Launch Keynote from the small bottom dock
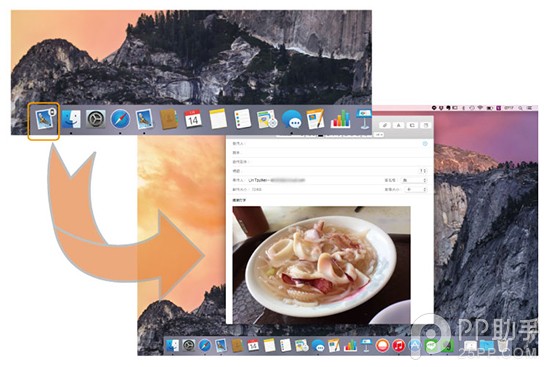This screenshot has width=550, height=367. pyautogui.click(x=366, y=346)
